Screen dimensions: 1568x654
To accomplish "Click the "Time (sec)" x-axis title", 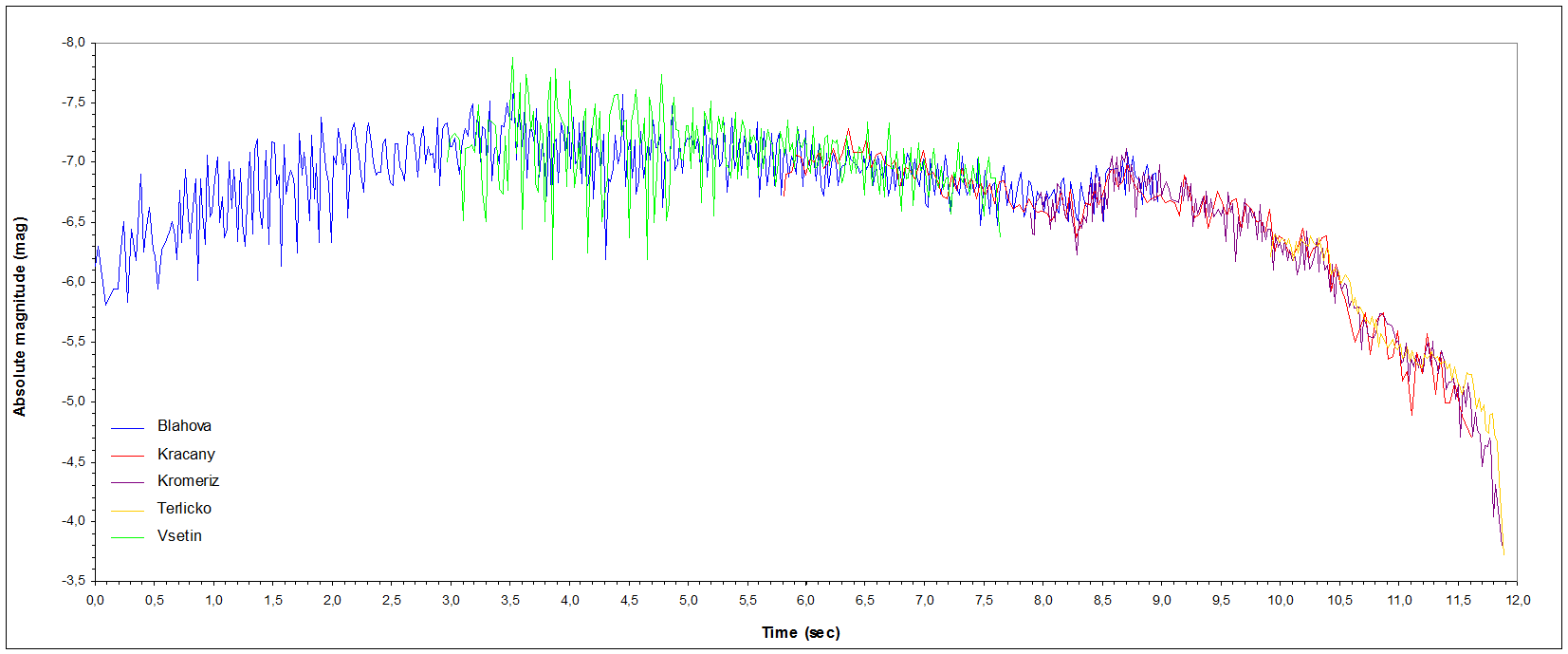I will [801, 633].
